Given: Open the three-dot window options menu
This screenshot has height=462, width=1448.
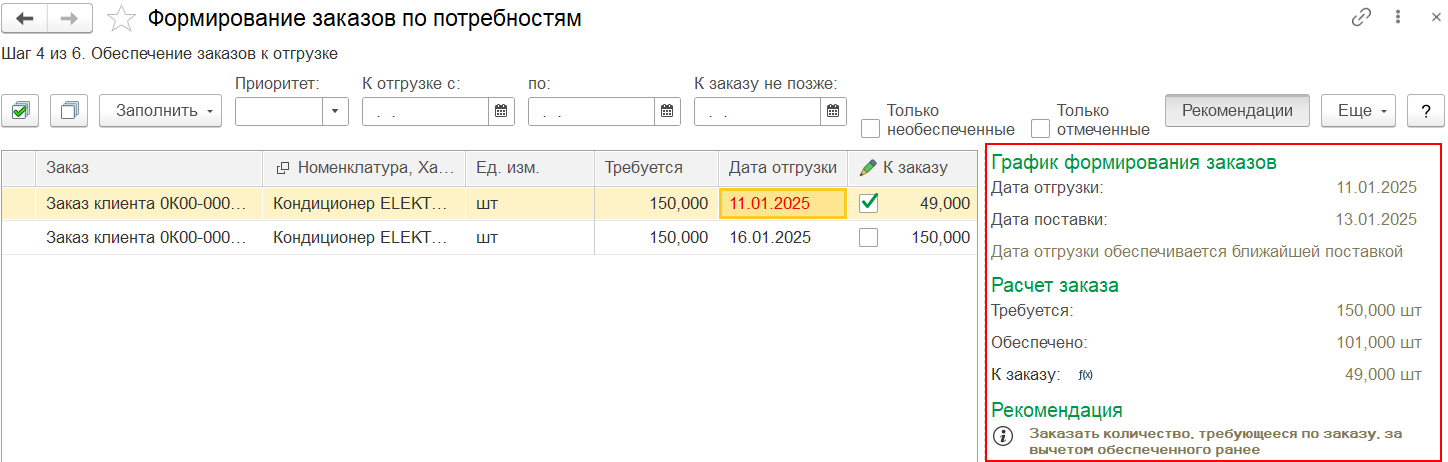Looking at the screenshot, I should point(1395,18).
